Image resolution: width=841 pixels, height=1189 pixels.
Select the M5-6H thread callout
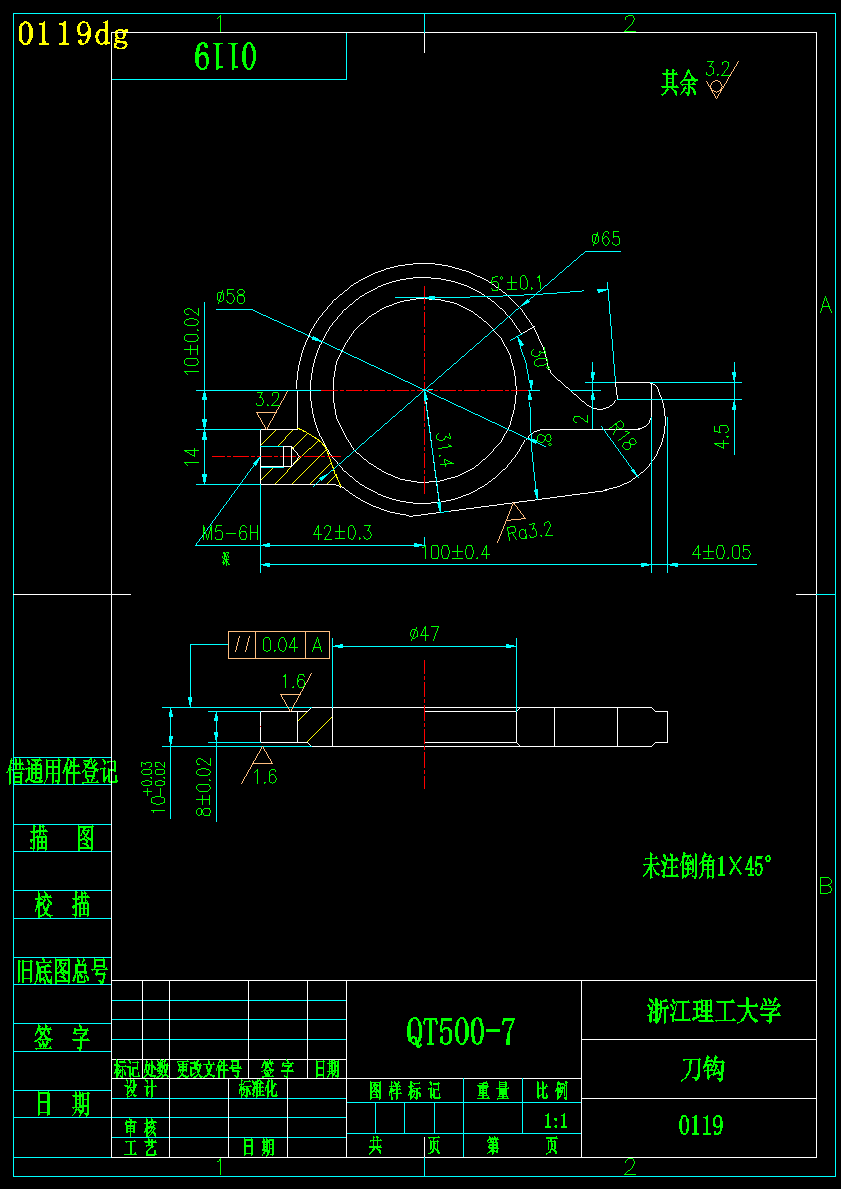pyautogui.click(x=231, y=533)
